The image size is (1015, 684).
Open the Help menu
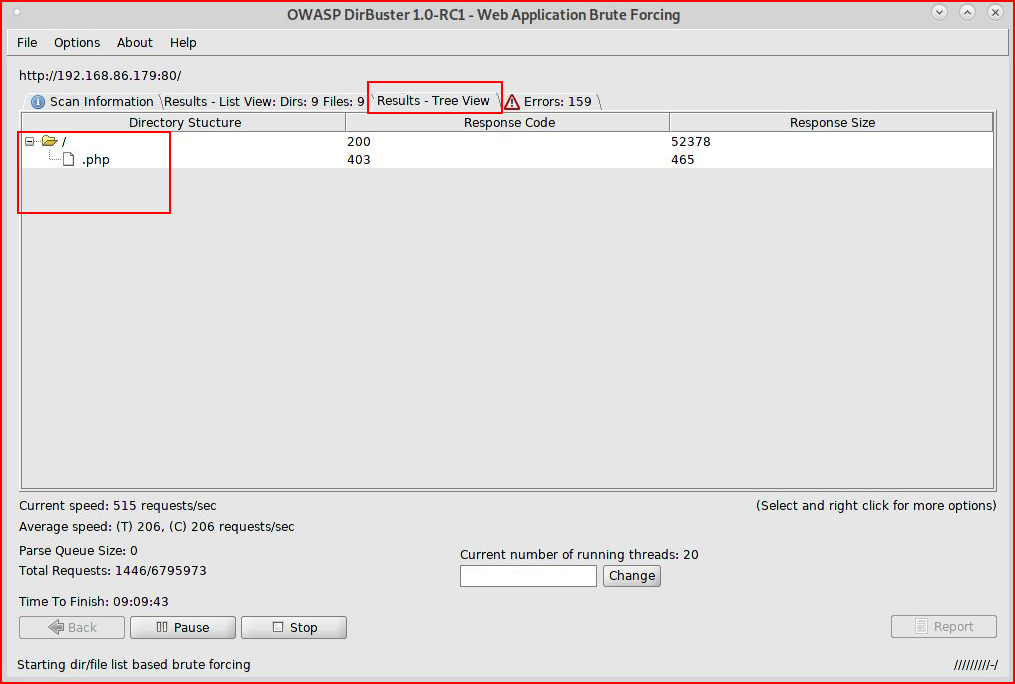(x=183, y=43)
